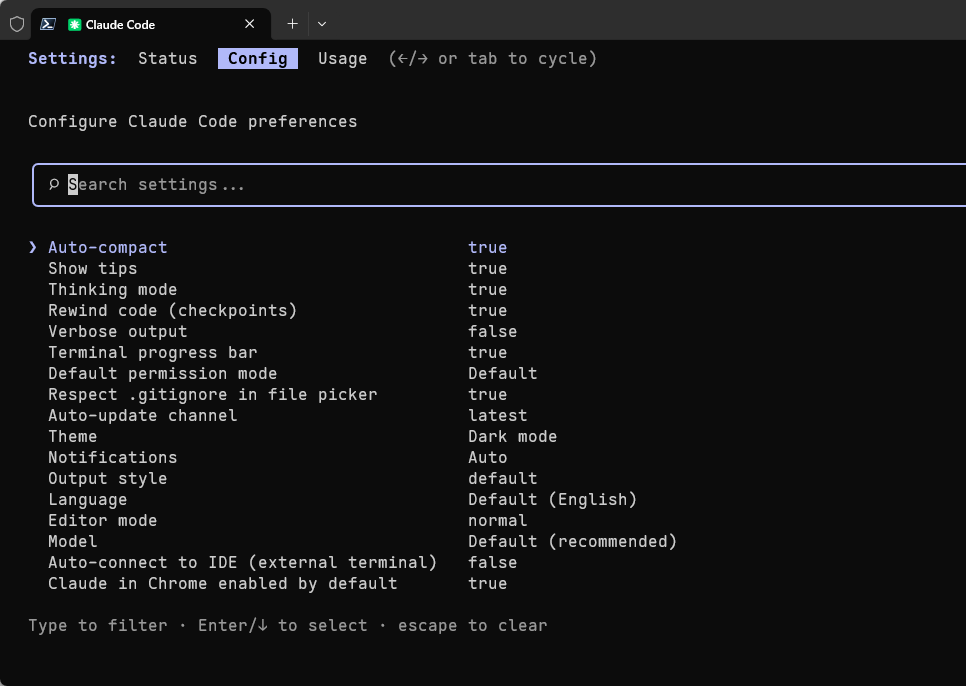The height and width of the screenshot is (686, 966).
Task: Select Default permission mode setting
Action: click(x=163, y=373)
